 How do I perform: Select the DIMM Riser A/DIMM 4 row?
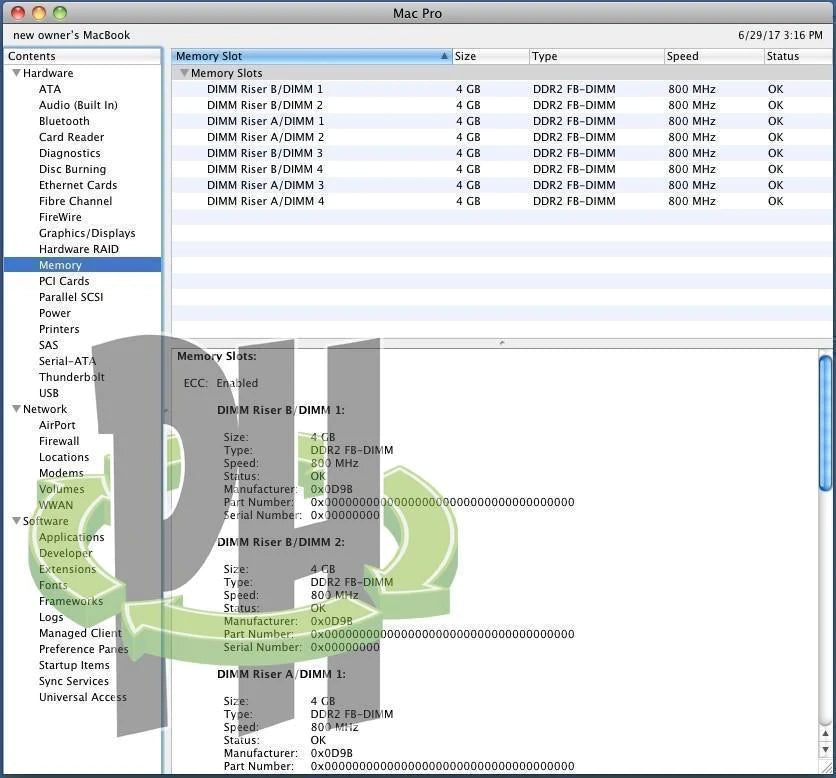(x=265, y=201)
